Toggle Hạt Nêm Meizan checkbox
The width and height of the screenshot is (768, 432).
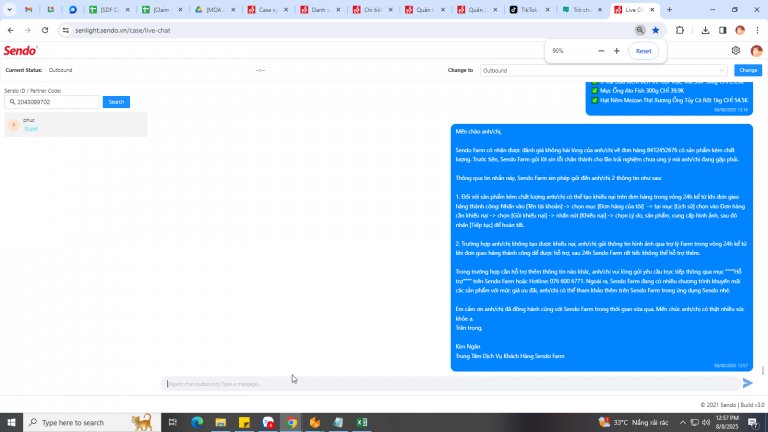(x=595, y=100)
